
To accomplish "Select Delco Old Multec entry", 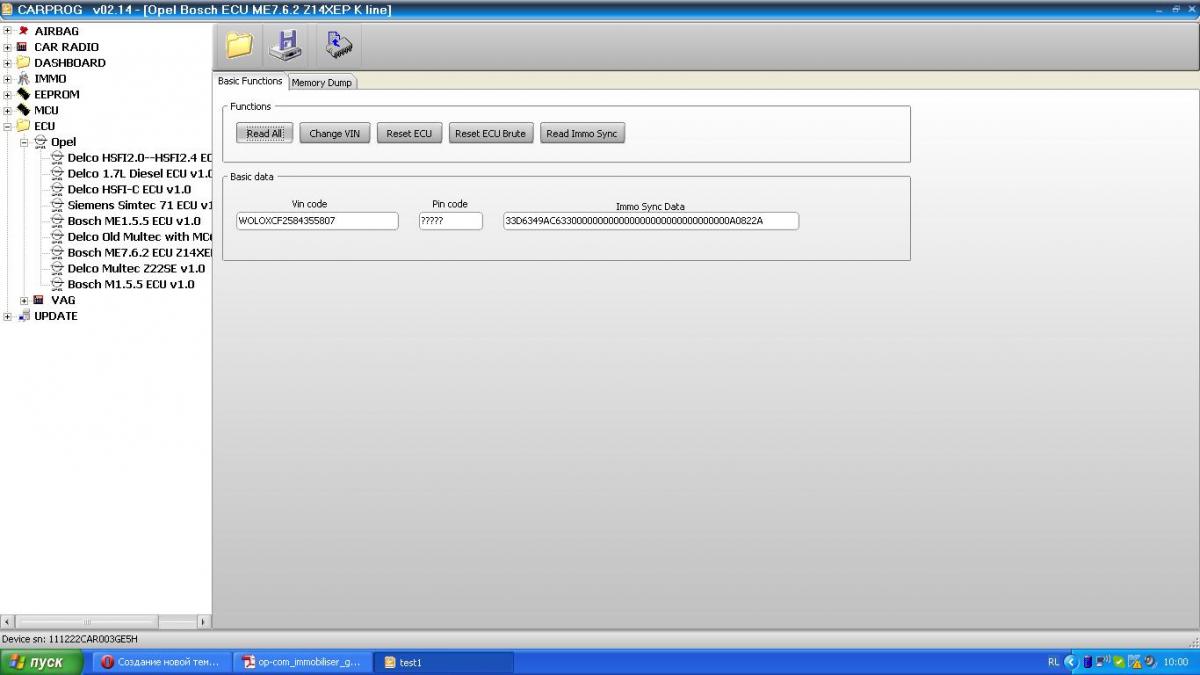I will (x=140, y=237).
